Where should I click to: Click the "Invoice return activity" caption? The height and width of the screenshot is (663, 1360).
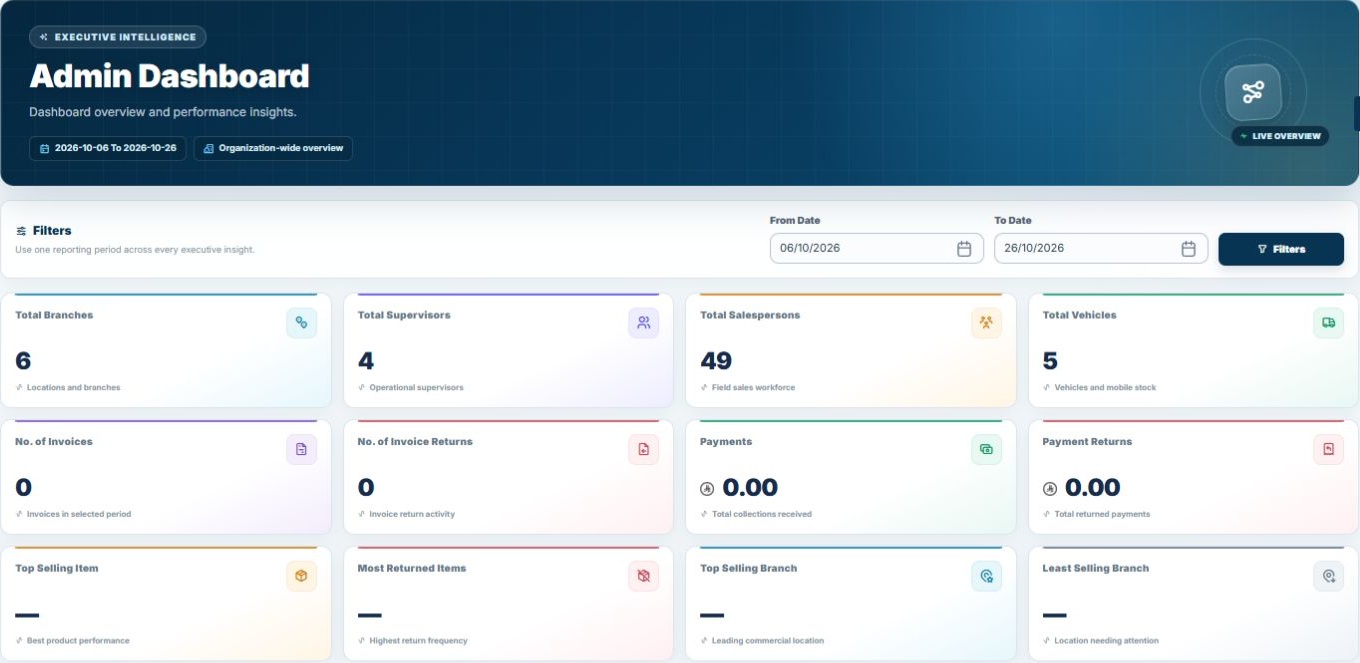pyautogui.click(x=412, y=514)
